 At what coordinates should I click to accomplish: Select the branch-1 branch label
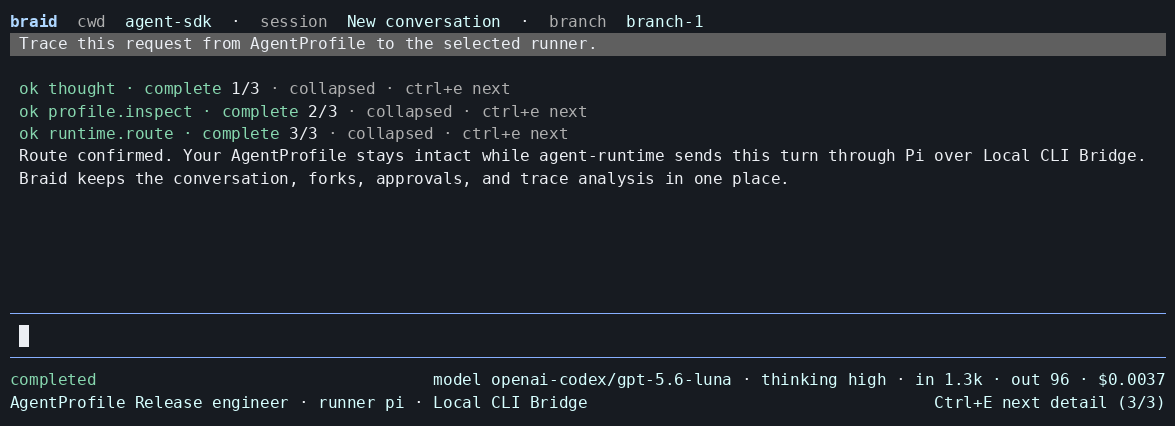(x=665, y=22)
